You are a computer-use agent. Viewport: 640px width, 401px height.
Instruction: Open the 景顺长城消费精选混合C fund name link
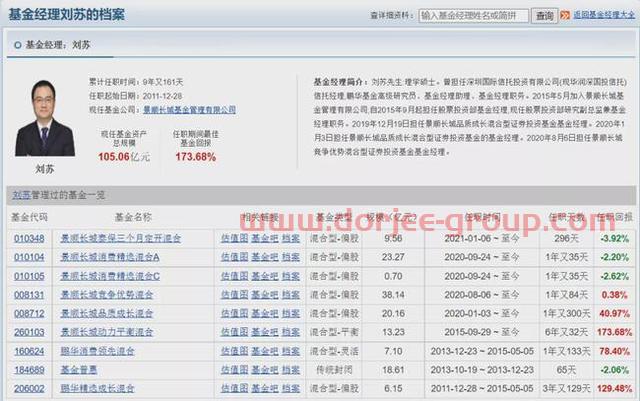click(x=110, y=276)
